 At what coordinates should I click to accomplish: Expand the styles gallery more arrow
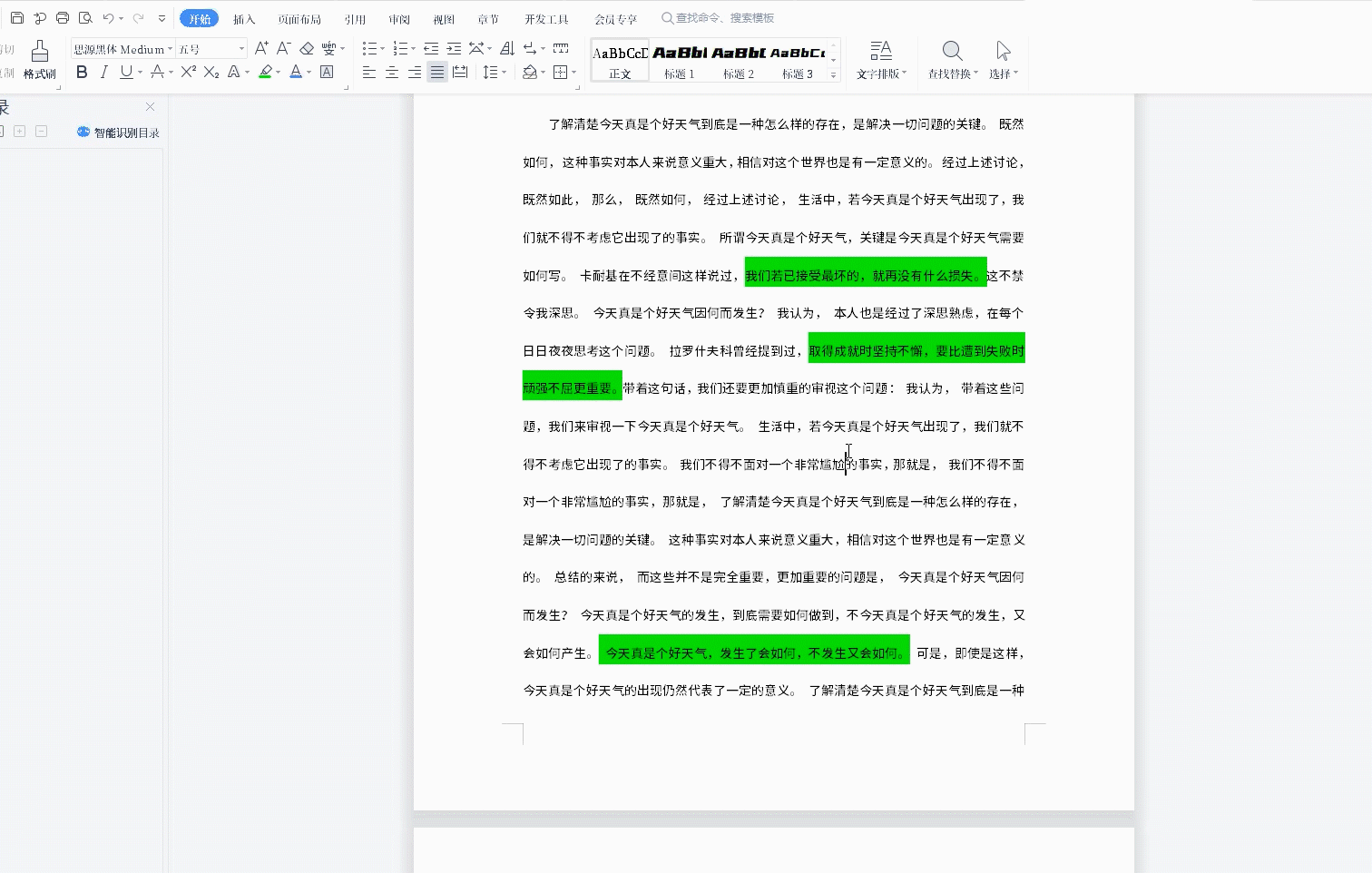click(x=834, y=75)
